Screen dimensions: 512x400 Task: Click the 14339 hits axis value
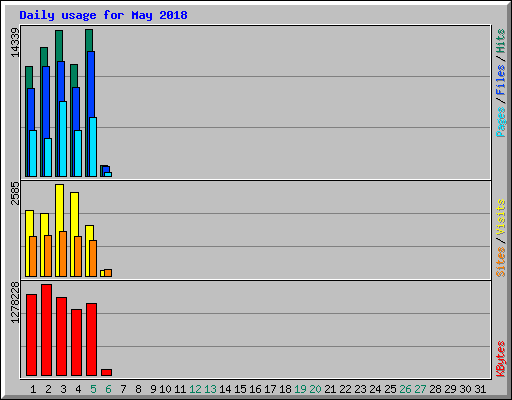tap(15, 43)
